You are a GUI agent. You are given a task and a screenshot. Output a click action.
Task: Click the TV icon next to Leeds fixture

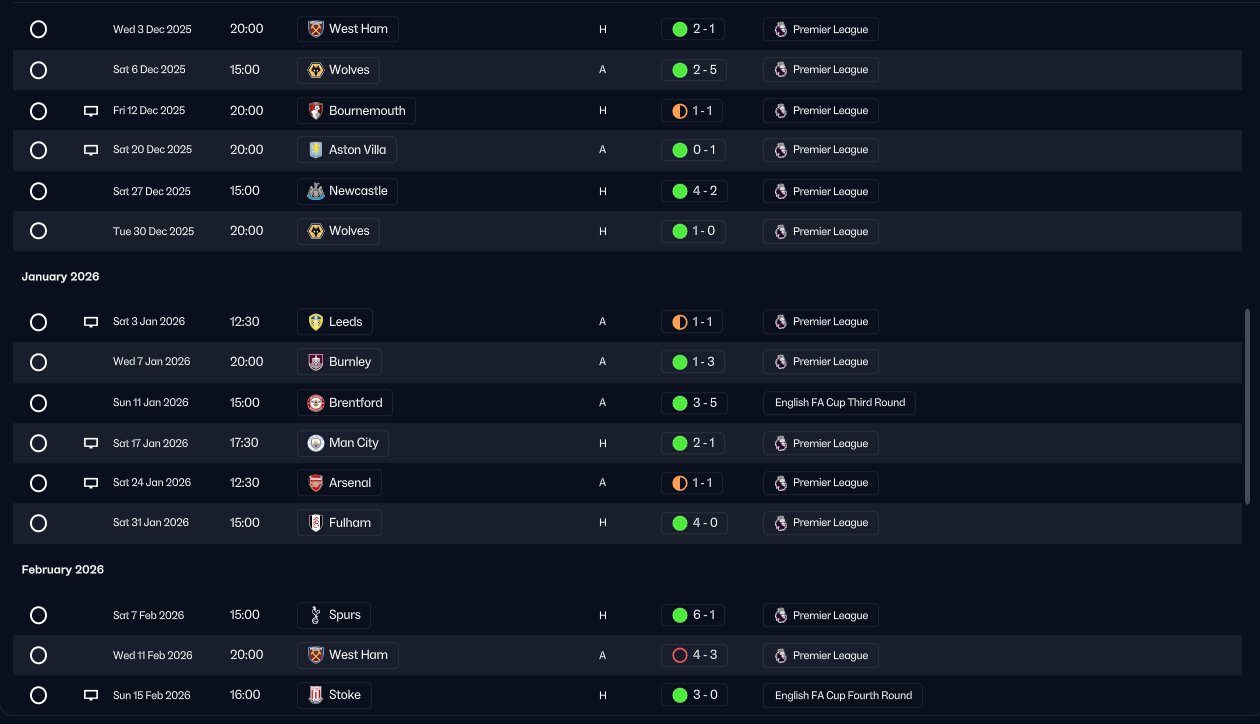[91, 322]
